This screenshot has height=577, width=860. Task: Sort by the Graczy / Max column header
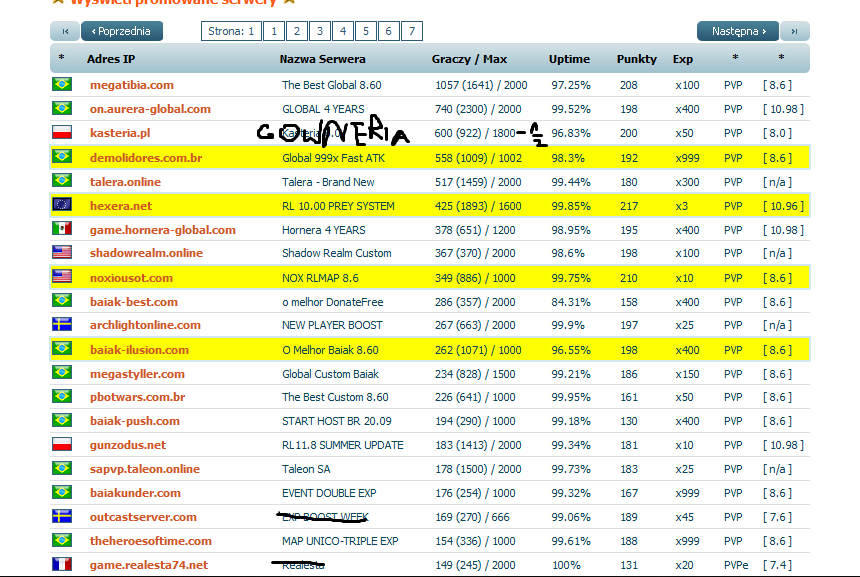(x=469, y=59)
